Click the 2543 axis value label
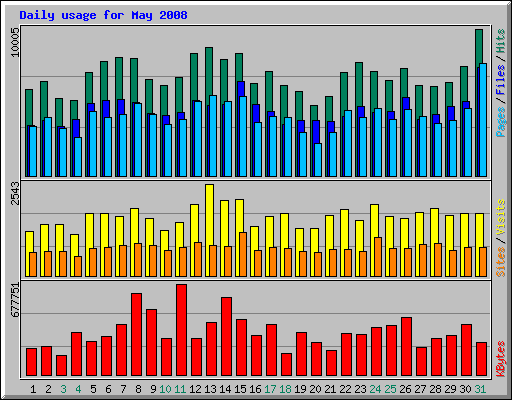The height and width of the screenshot is (400, 512). (x=15, y=193)
